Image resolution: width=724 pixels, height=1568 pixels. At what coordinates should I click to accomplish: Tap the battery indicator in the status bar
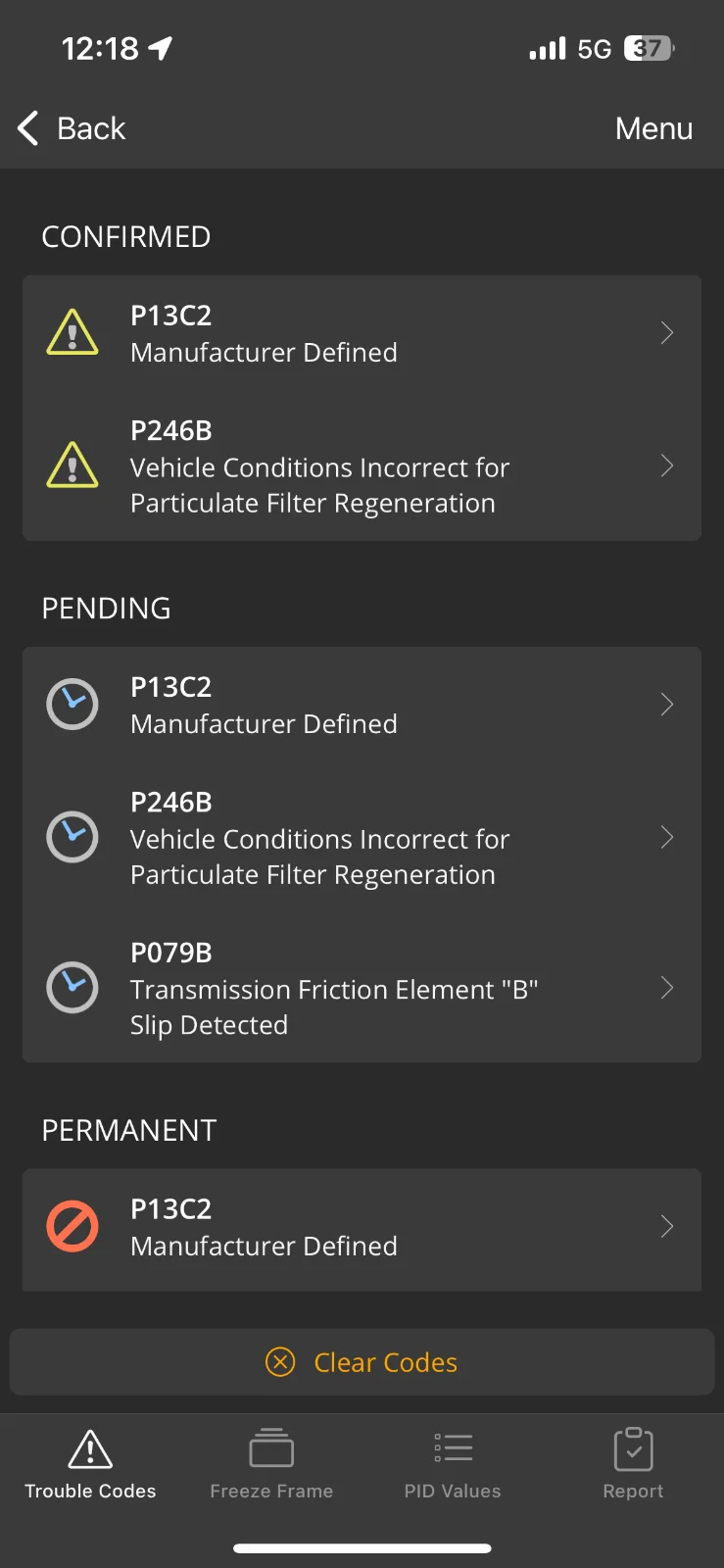coord(649,48)
